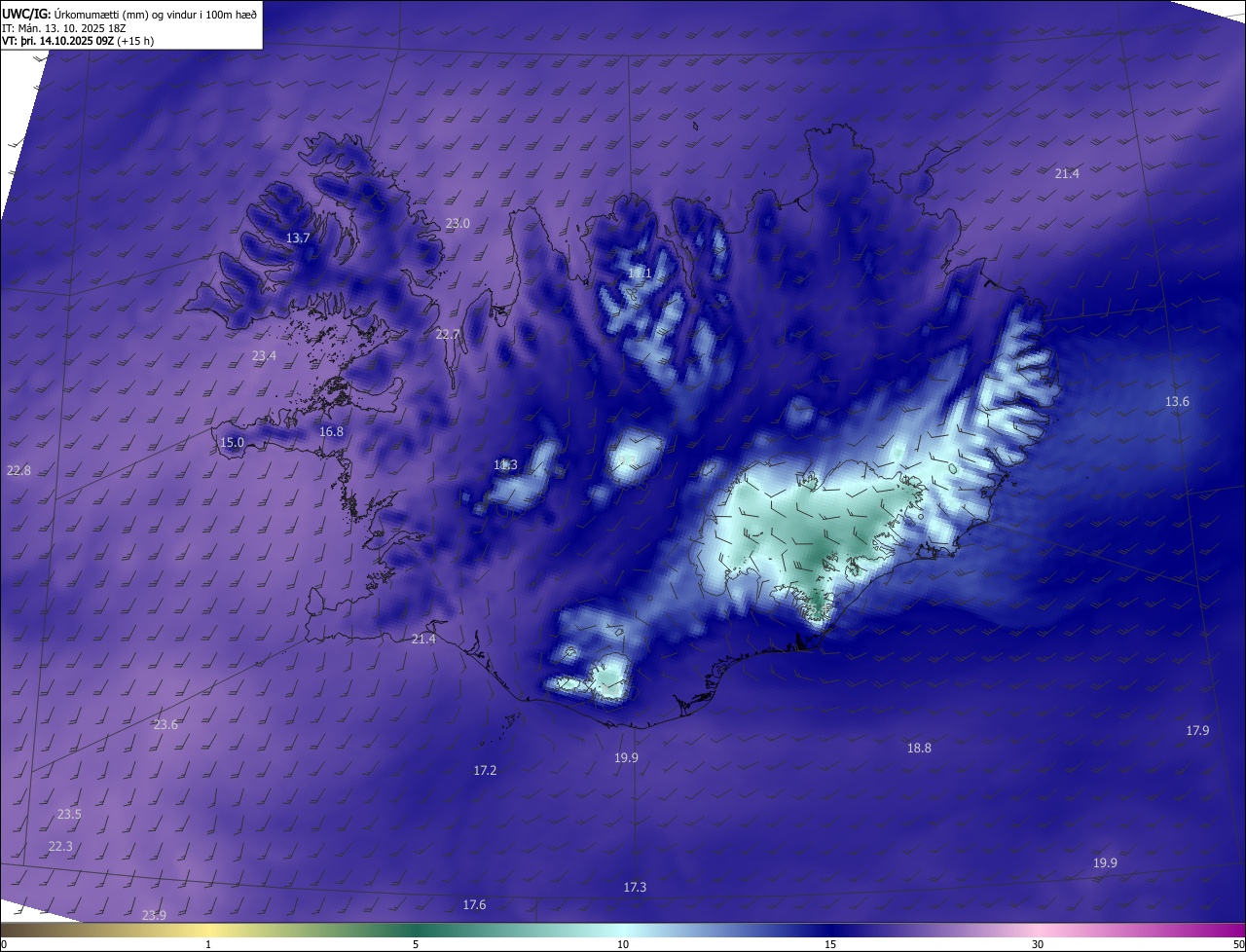Click the 0 tick on the color scale
Screen dimensions: 1246x952
[x=4, y=945]
